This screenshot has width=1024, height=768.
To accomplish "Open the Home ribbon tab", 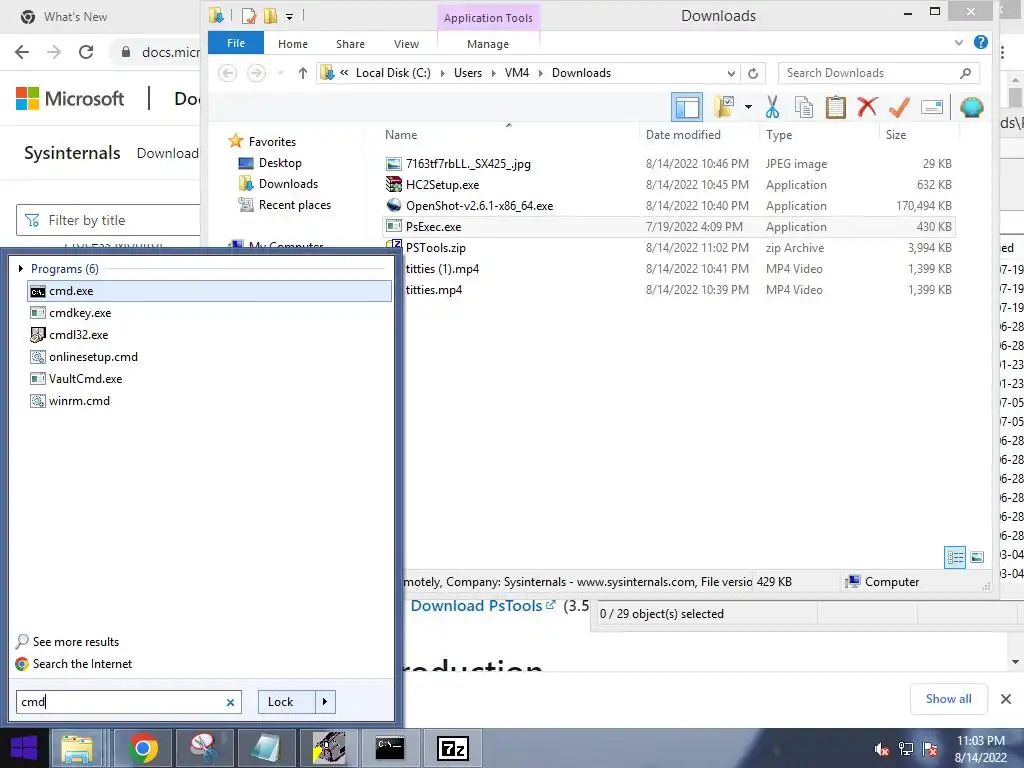I will 293,44.
